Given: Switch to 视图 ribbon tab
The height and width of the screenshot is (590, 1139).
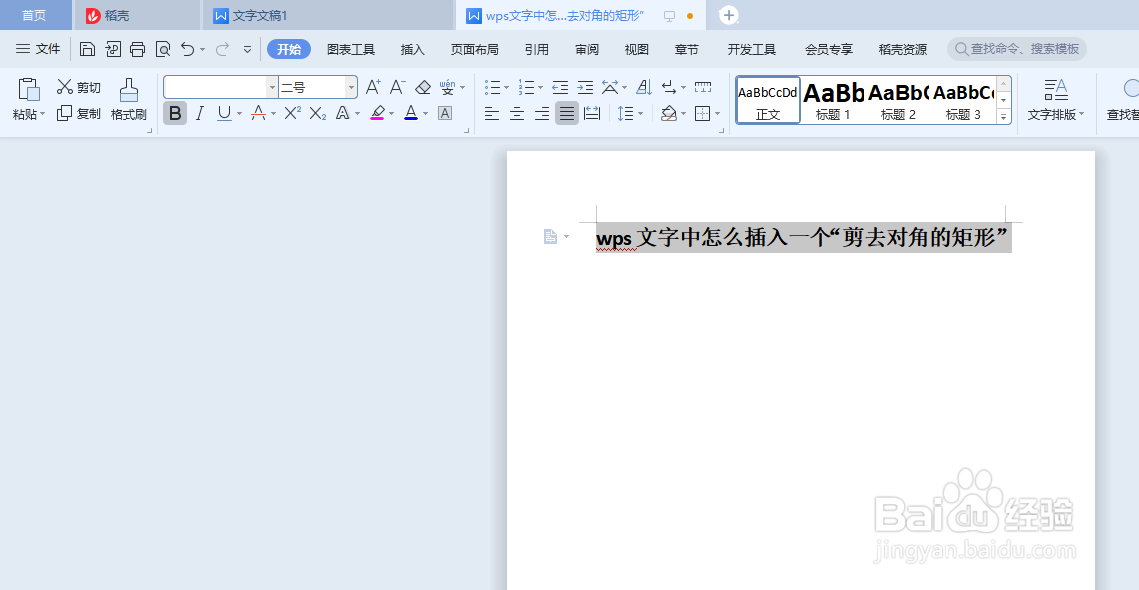Looking at the screenshot, I should click(x=636, y=49).
